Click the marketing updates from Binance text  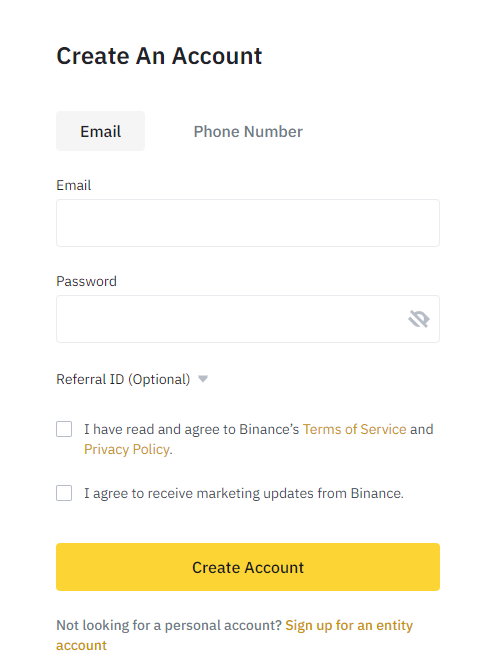(x=300, y=493)
